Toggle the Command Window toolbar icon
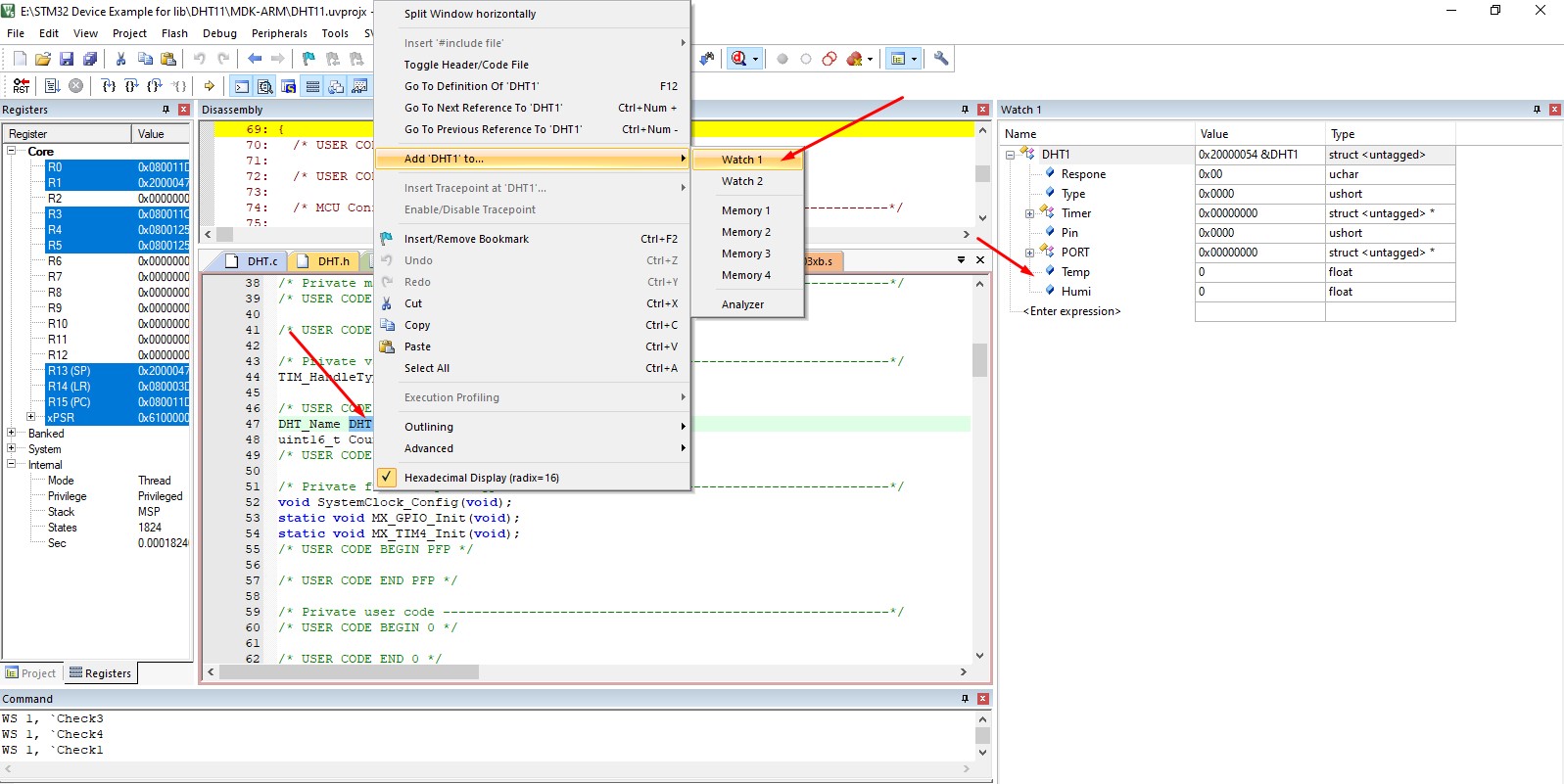The image size is (1564, 784). pyautogui.click(x=242, y=86)
